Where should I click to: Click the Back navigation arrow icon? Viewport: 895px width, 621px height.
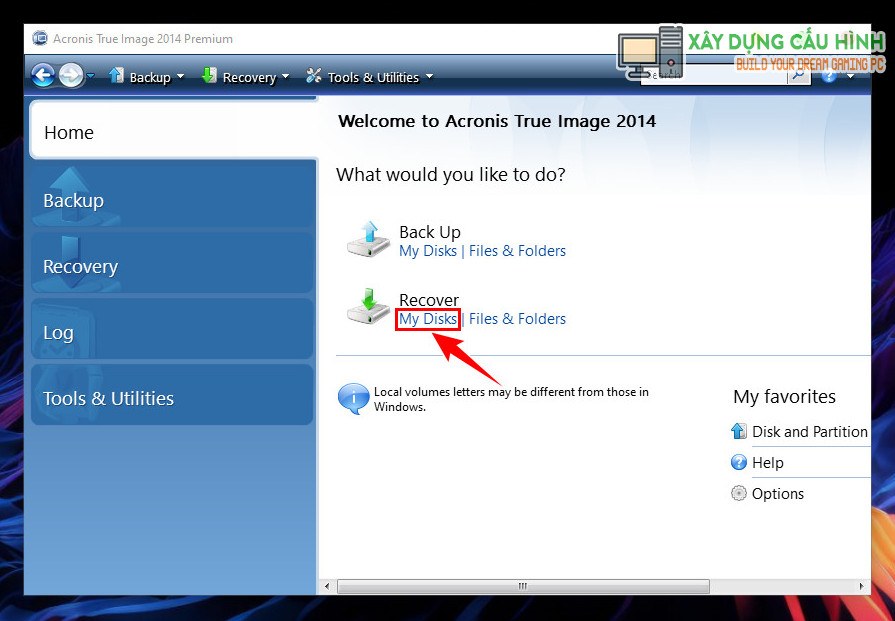click(x=43, y=76)
